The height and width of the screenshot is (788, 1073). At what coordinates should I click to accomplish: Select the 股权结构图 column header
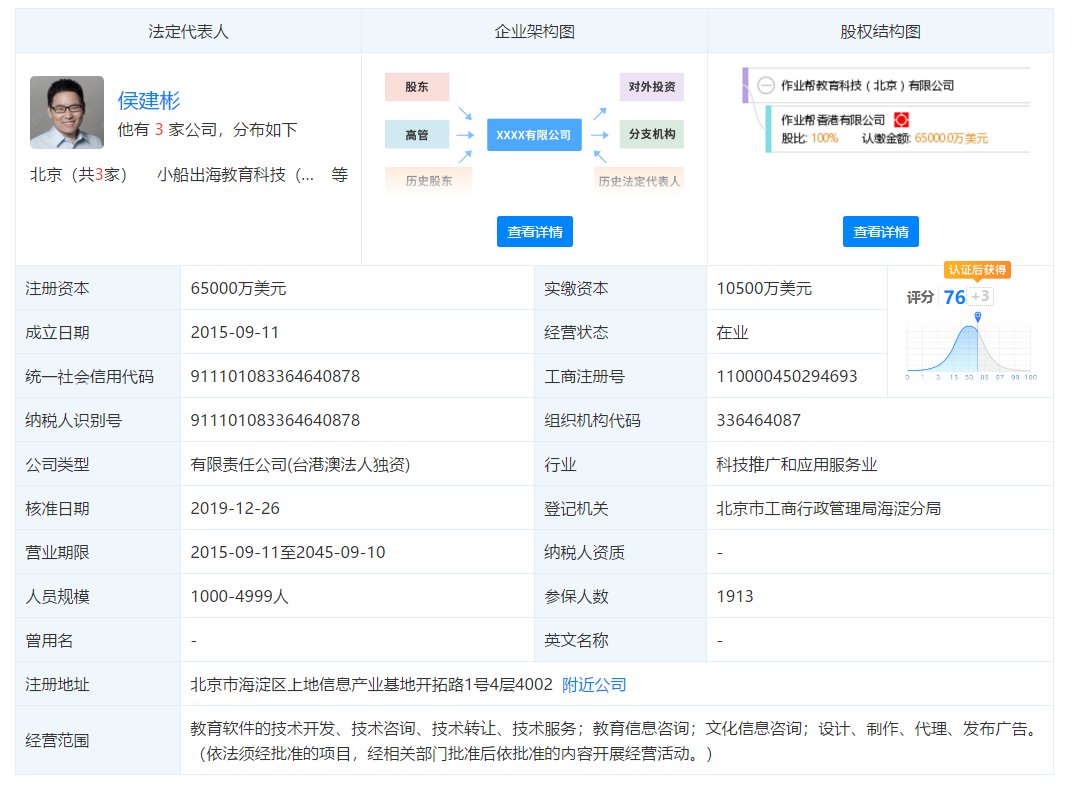pyautogui.click(x=880, y=31)
